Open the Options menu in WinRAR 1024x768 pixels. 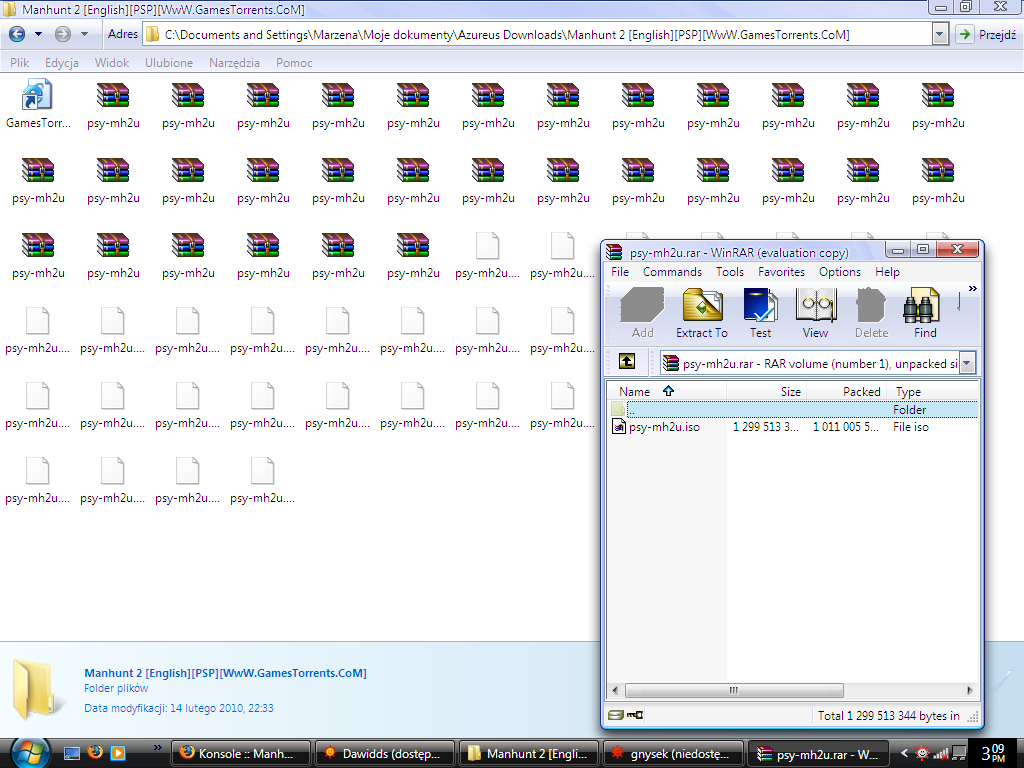click(x=839, y=272)
